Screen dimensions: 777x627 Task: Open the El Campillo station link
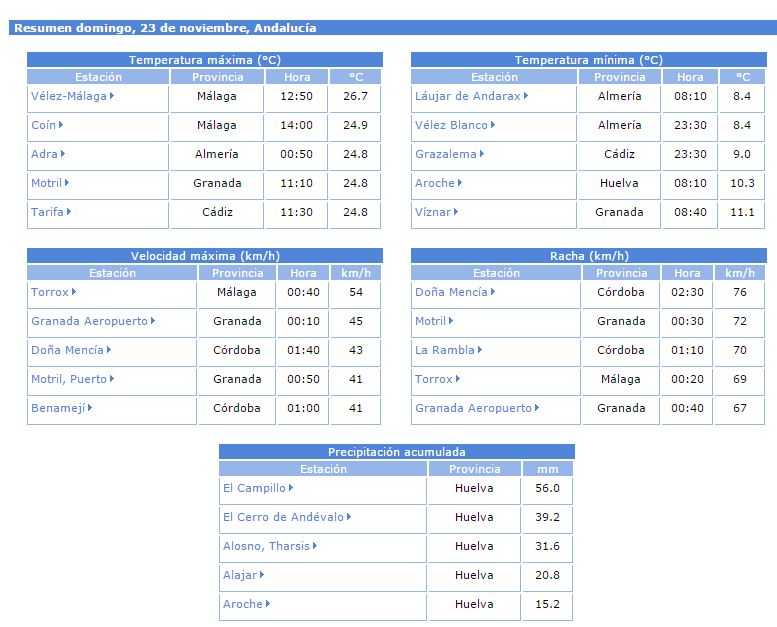pyautogui.click(x=258, y=488)
